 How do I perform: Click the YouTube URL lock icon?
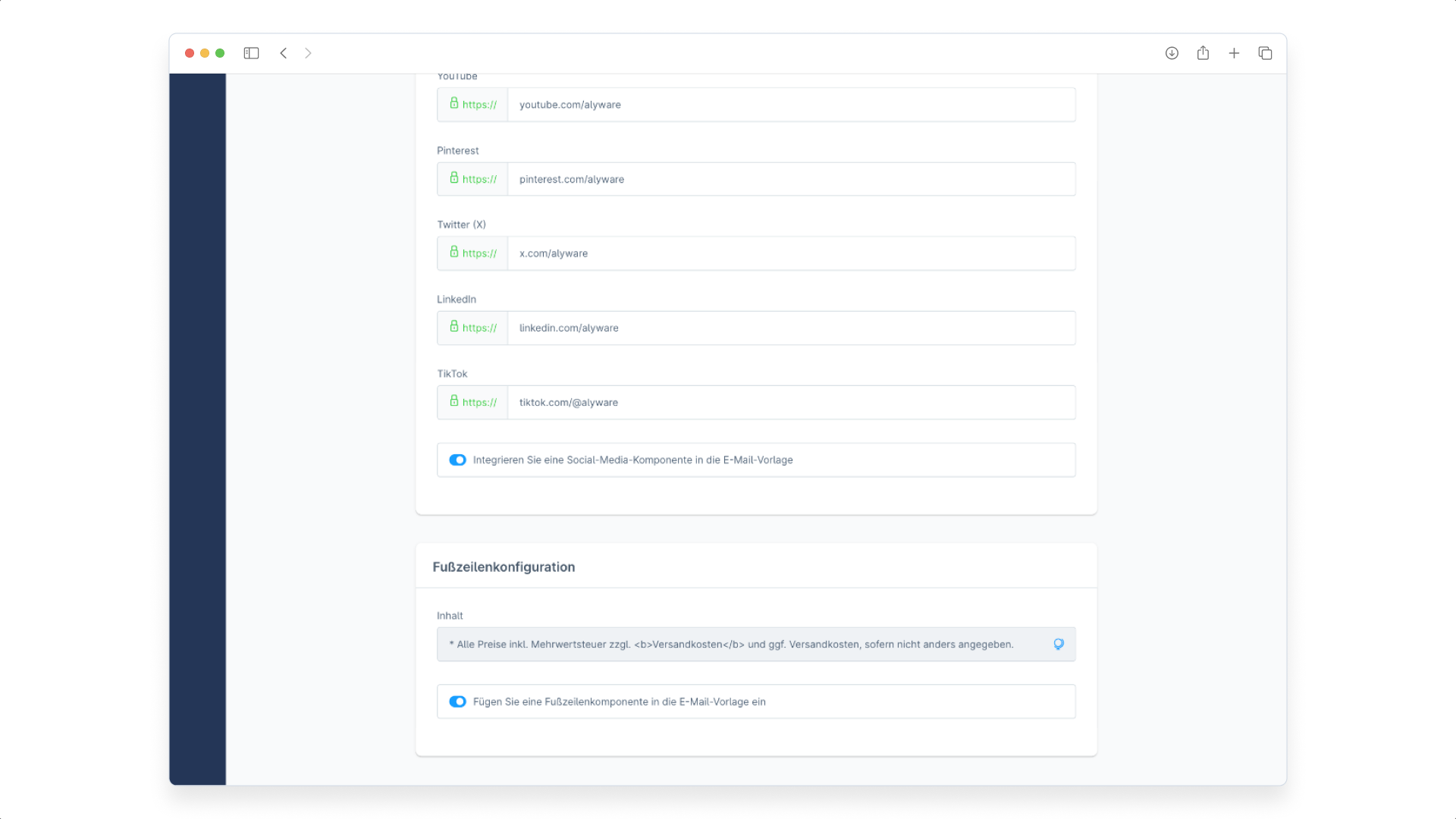454,104
